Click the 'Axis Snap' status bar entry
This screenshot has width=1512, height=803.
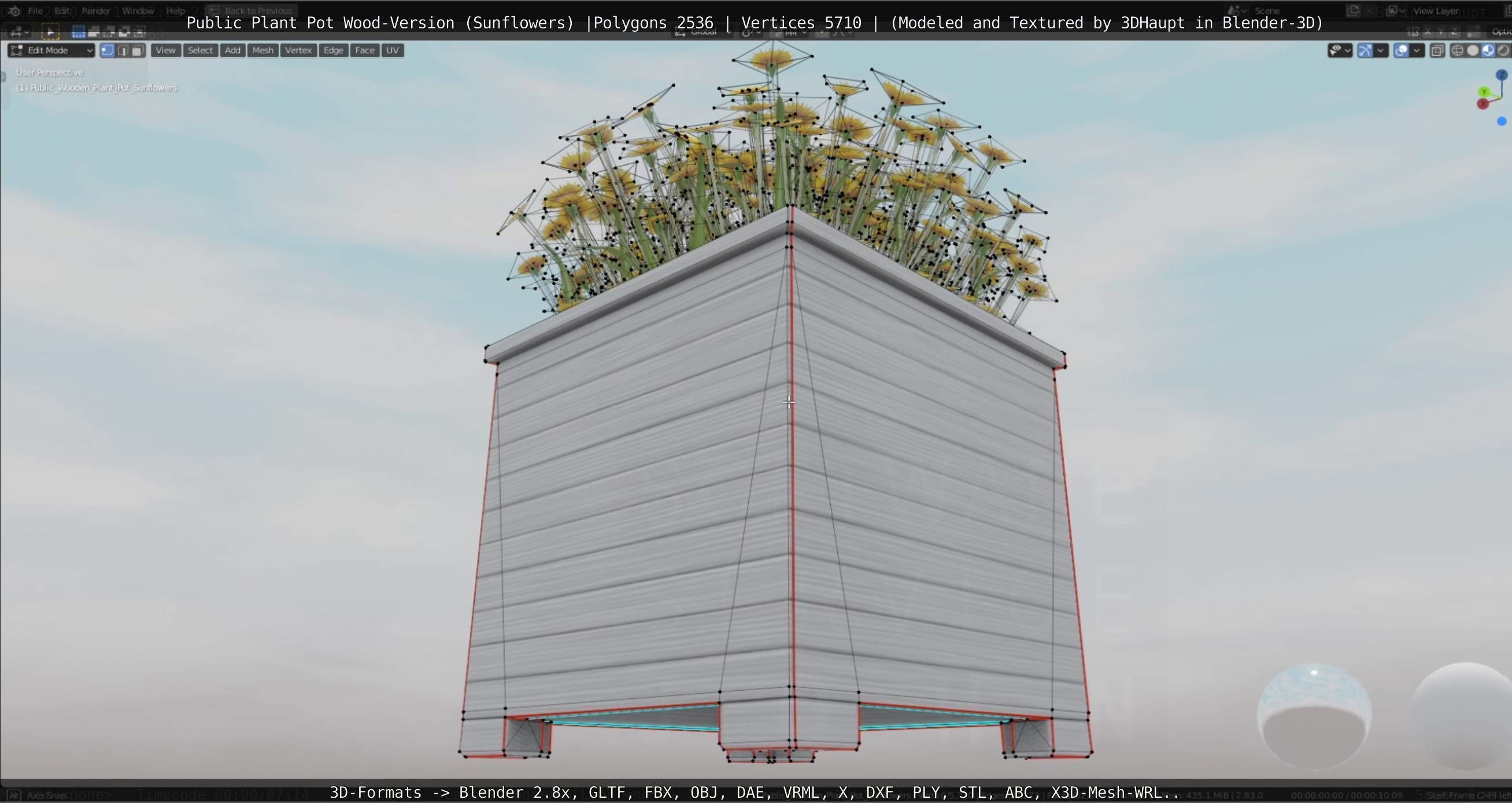click(x=46, y=795)
